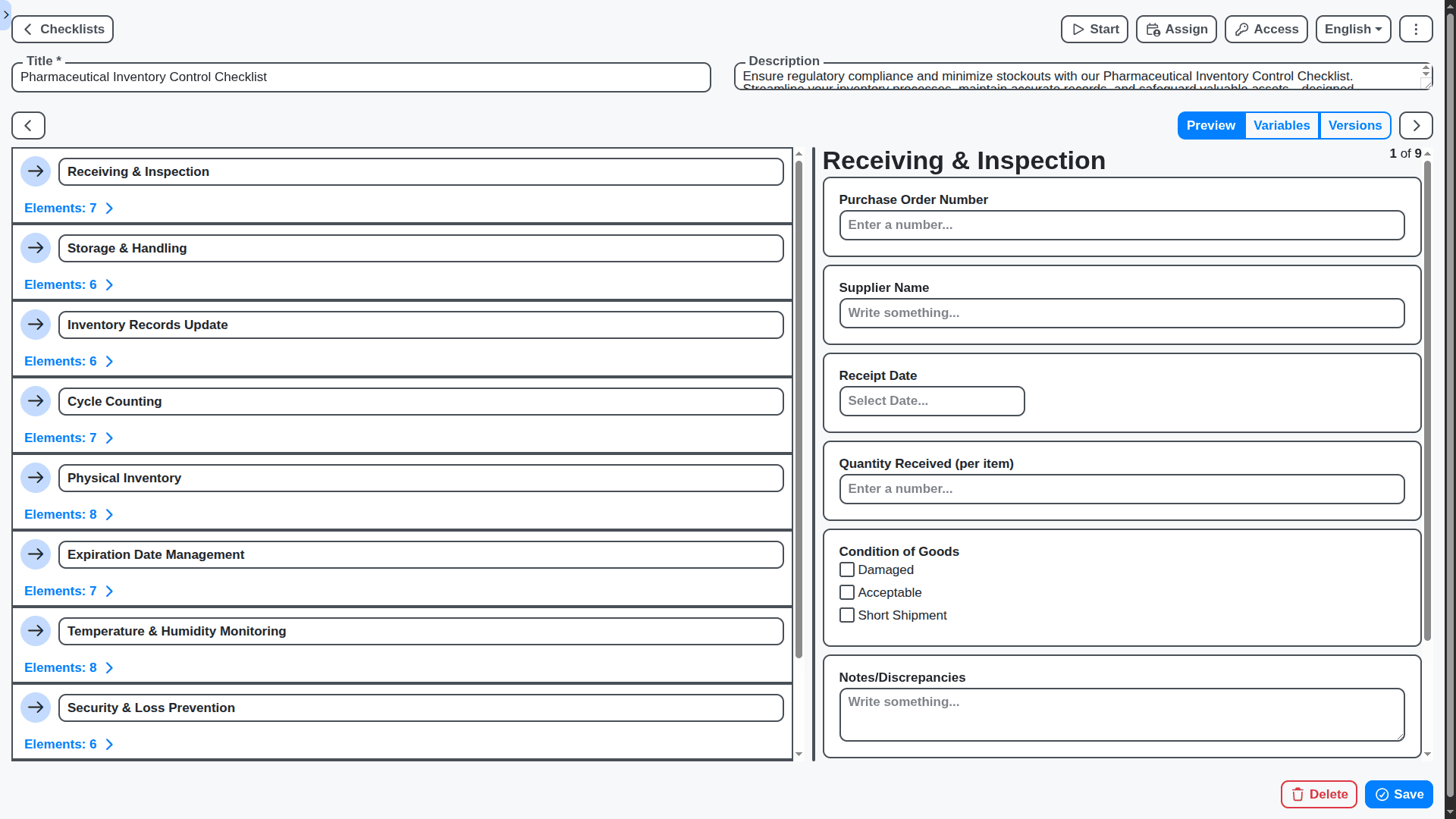Delete the checklist
The image size is (1456, 819).
coord(1318,794)
